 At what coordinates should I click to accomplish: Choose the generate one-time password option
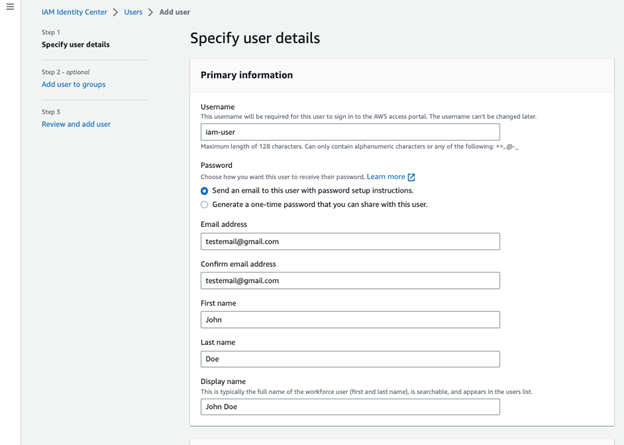click(x=205, y=204)
